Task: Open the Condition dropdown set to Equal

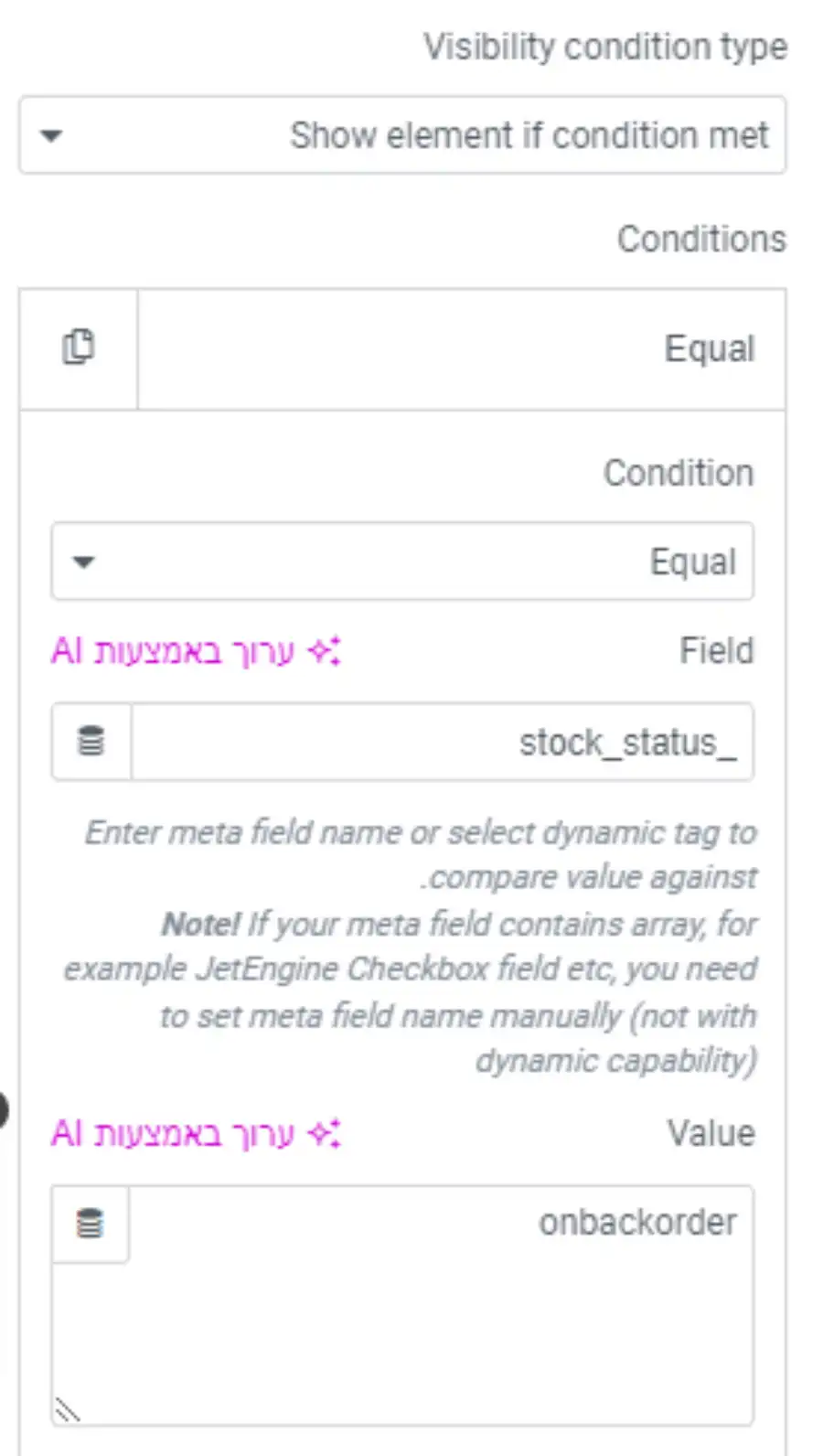Action: coord(402,562)
